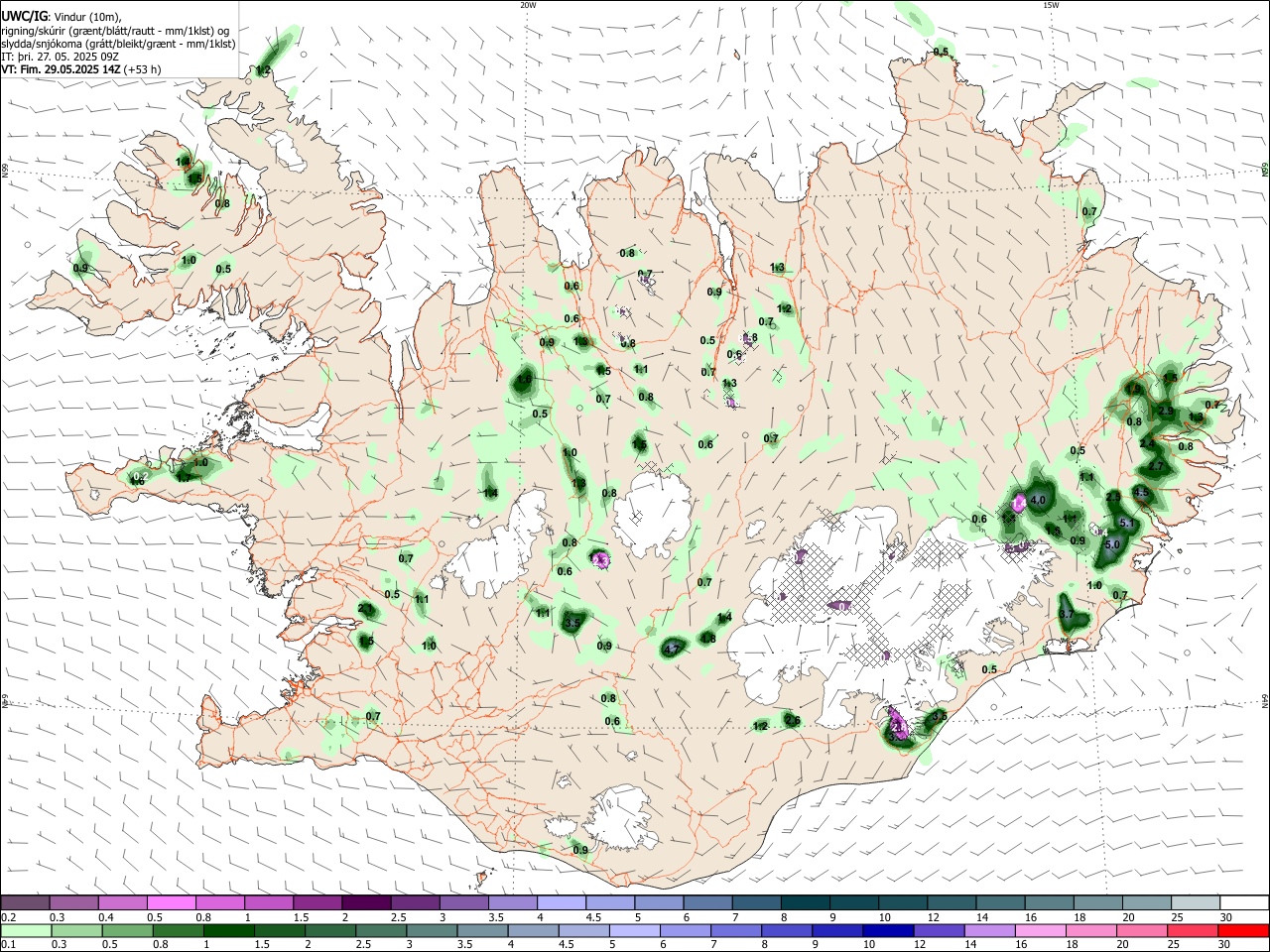The width and height of the screenshot is (1270, 952).
Task: Click the "2.9" precipitation value on the map
Action: 1166,411
